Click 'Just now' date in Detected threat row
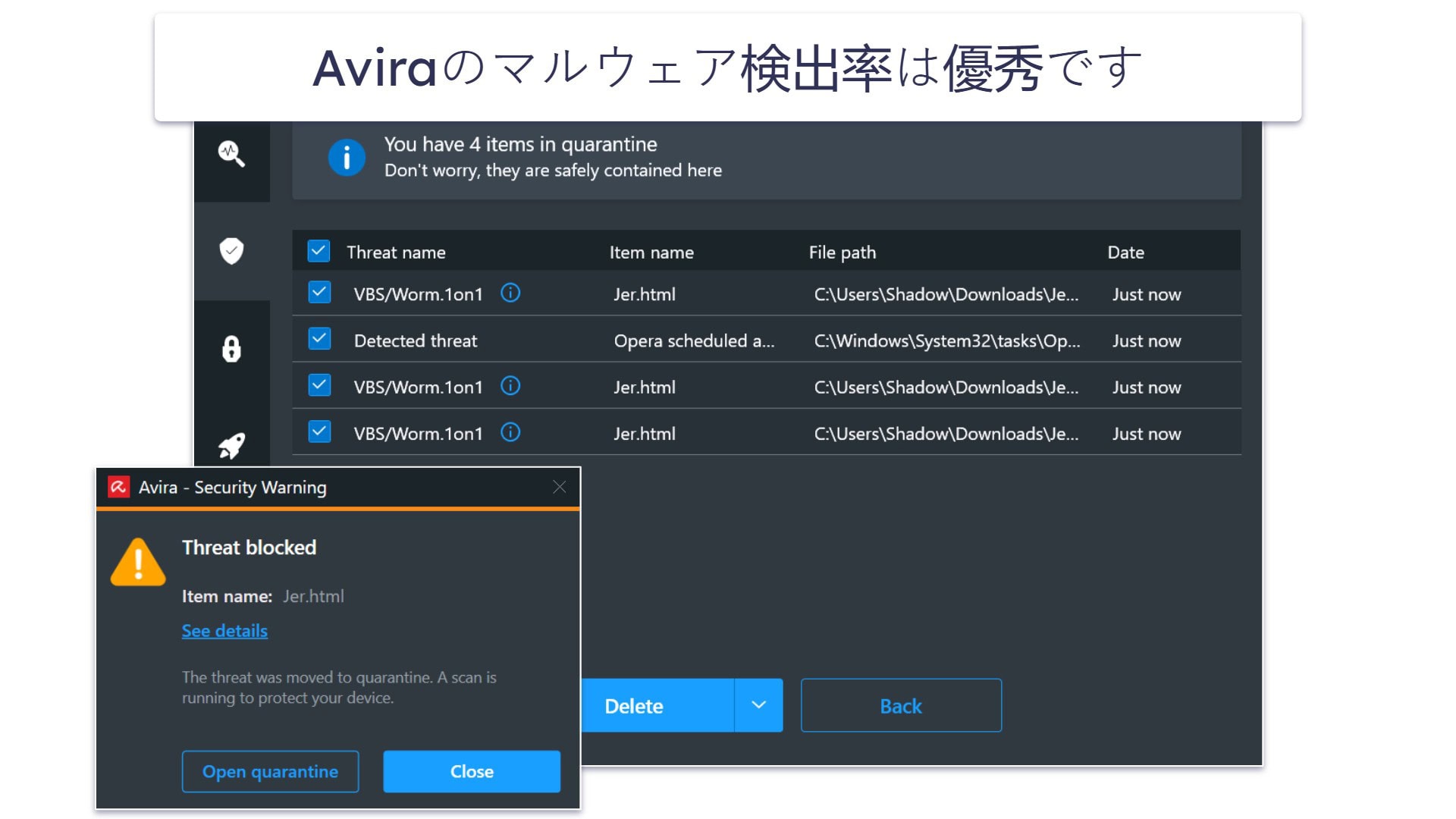 coord(1147,341)
